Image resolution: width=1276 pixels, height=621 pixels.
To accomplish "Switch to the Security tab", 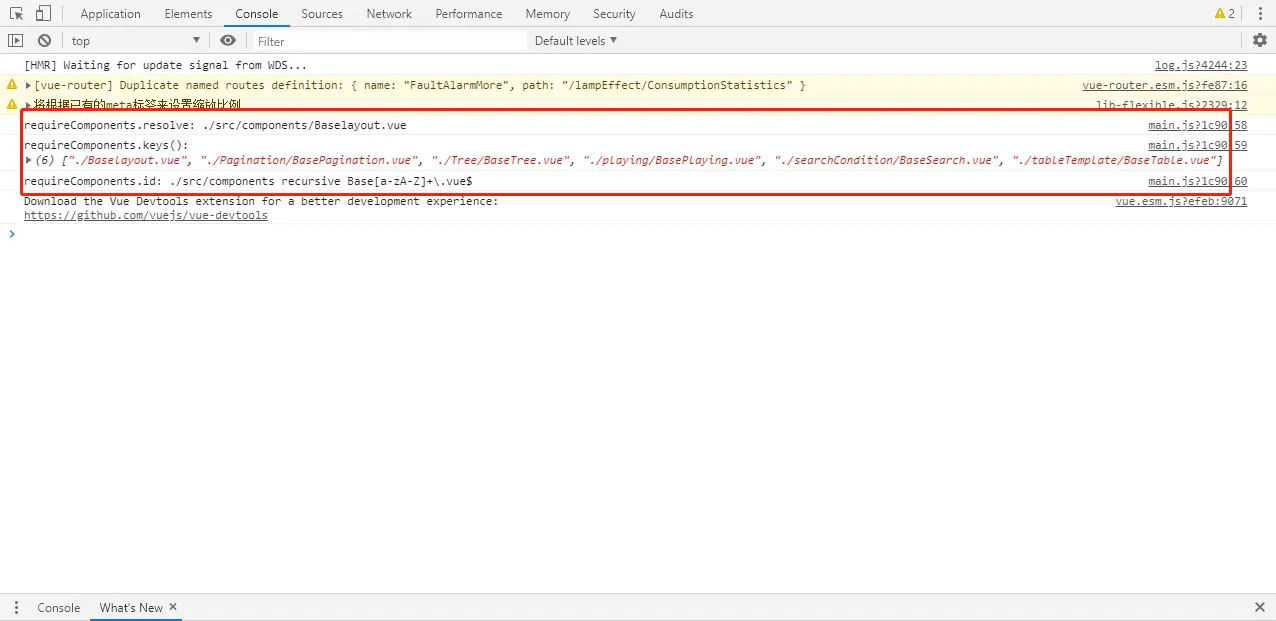I will coord(614,14).
